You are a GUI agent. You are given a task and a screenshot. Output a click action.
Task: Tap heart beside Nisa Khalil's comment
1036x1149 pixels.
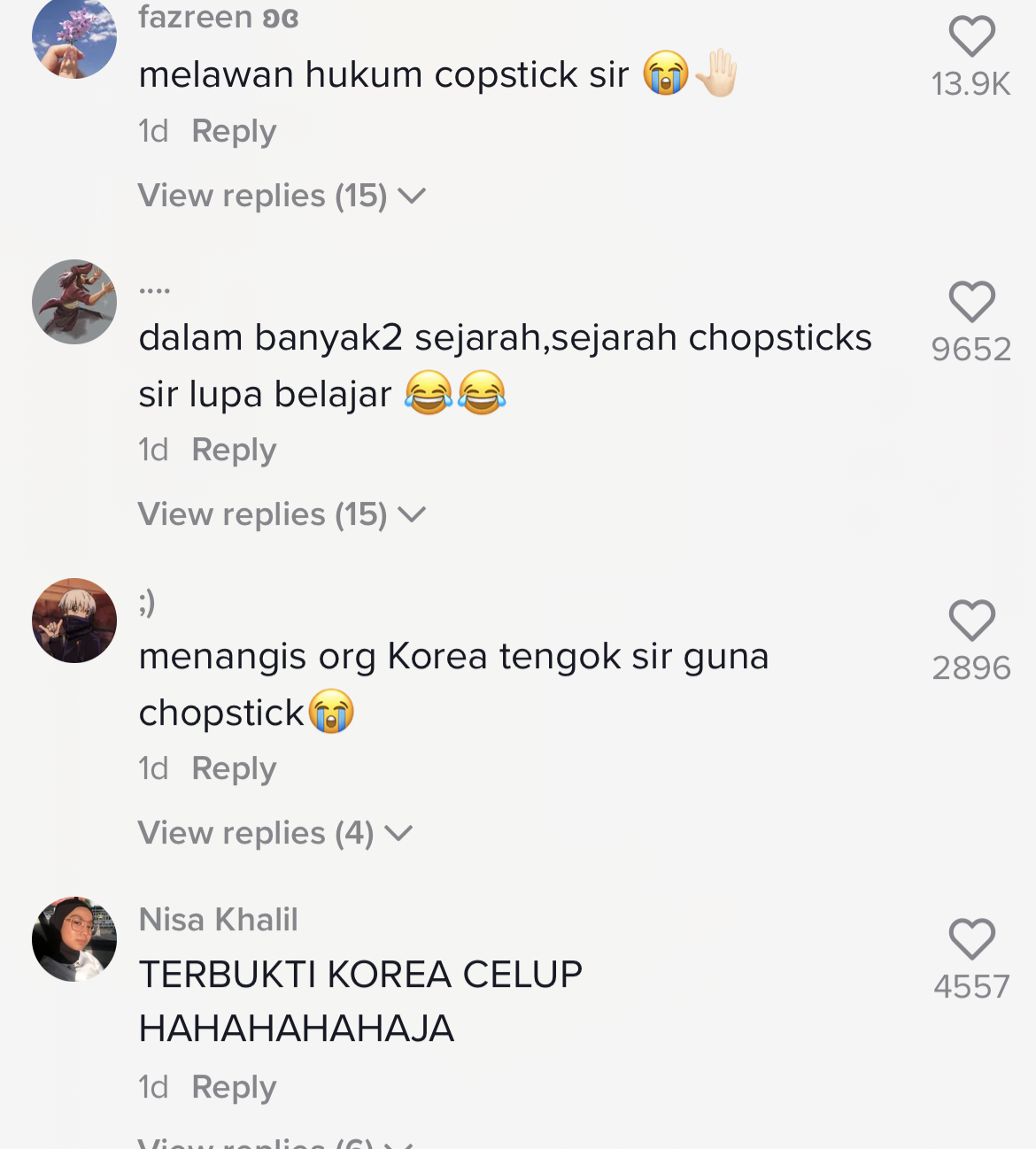click(x=971, y=939)
